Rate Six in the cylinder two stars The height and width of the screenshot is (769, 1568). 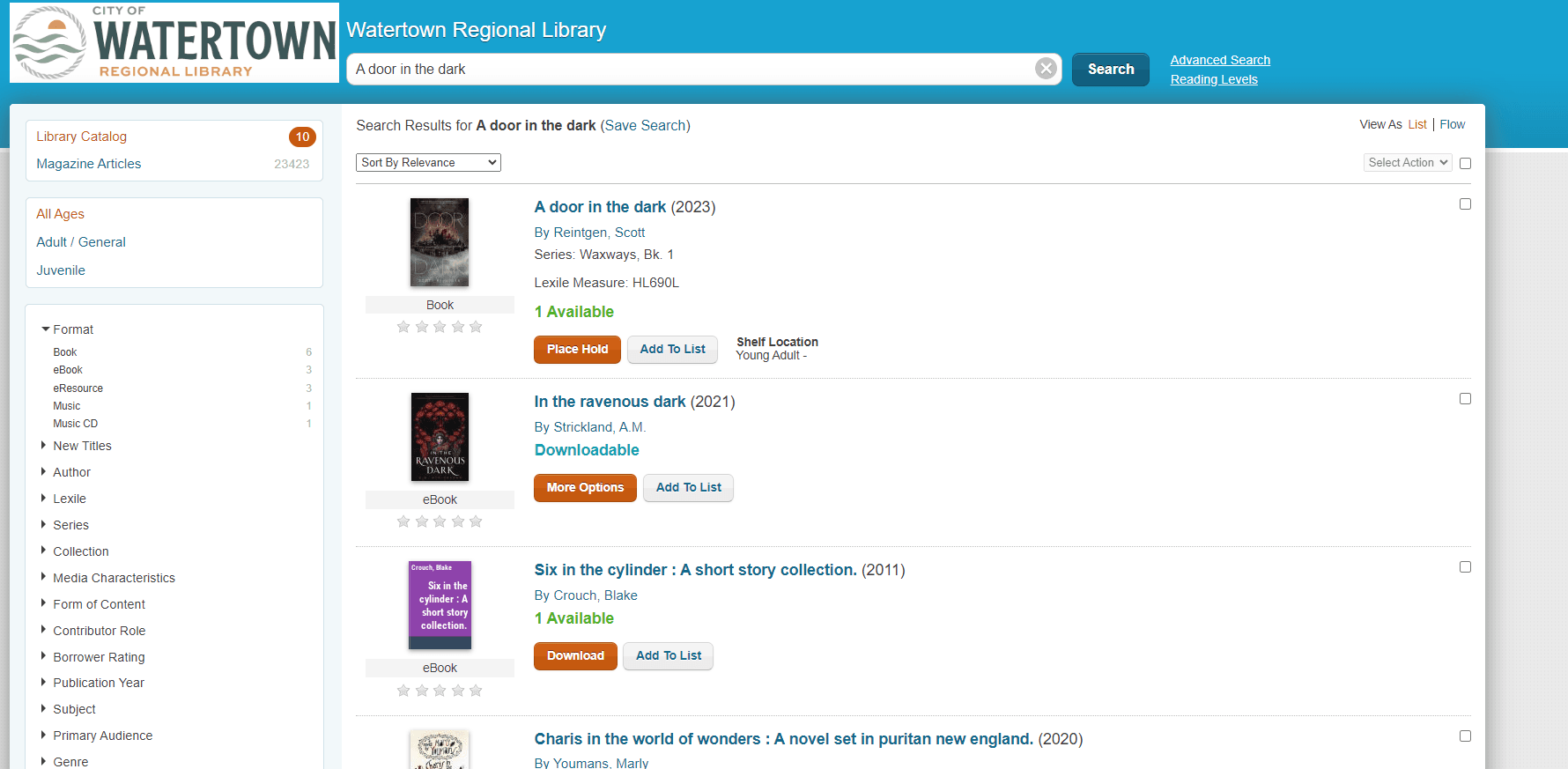point(422,691)
